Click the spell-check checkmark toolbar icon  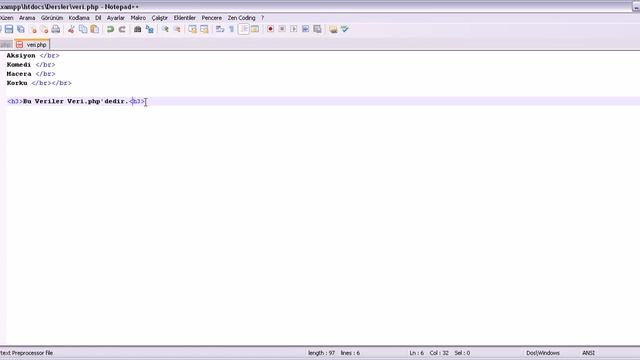click(345, 29)
